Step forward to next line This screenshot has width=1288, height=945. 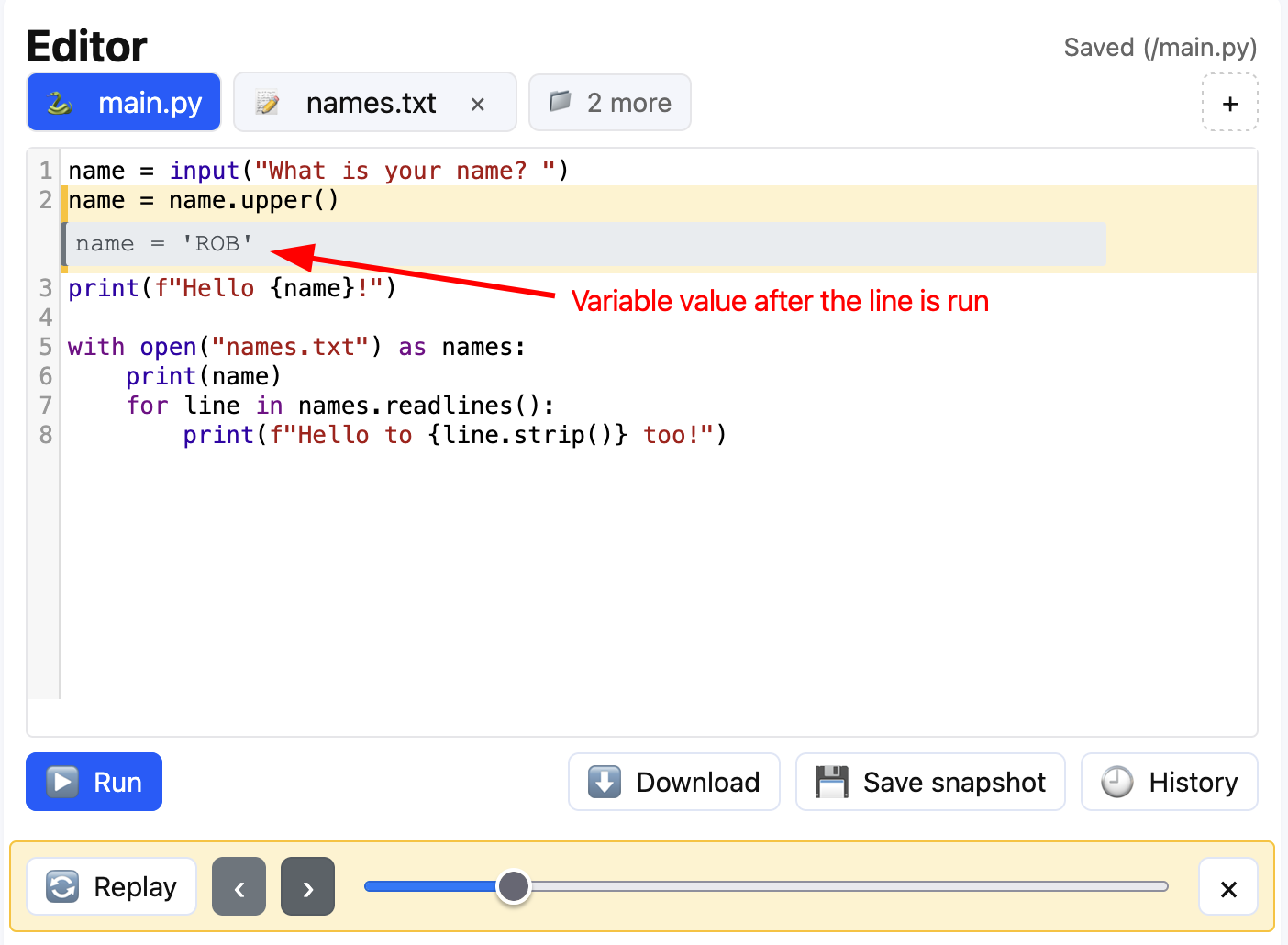(x=307, y=887)
